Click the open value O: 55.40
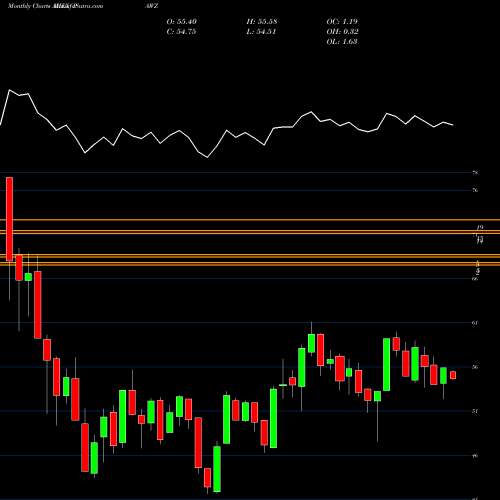Screen dimensions: 500x500 click(181, 22)
